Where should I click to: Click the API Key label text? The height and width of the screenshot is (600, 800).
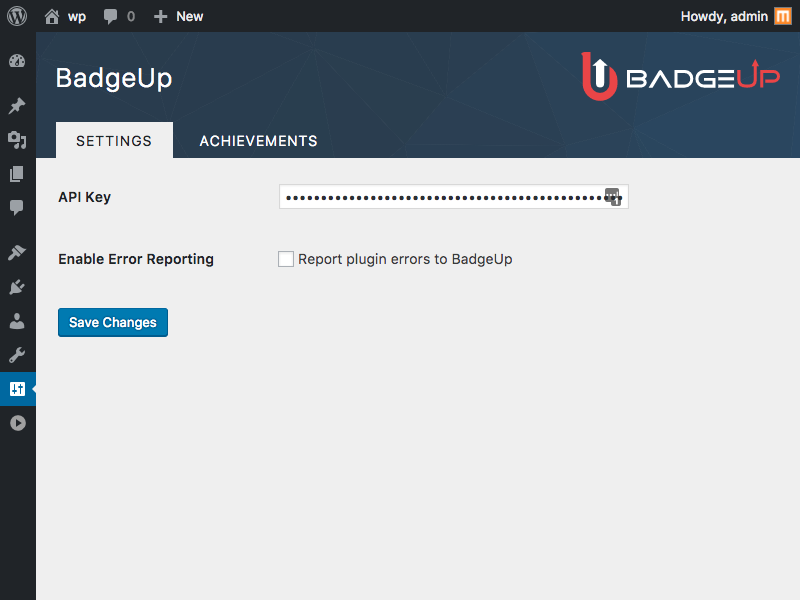(x=84, y=197)
